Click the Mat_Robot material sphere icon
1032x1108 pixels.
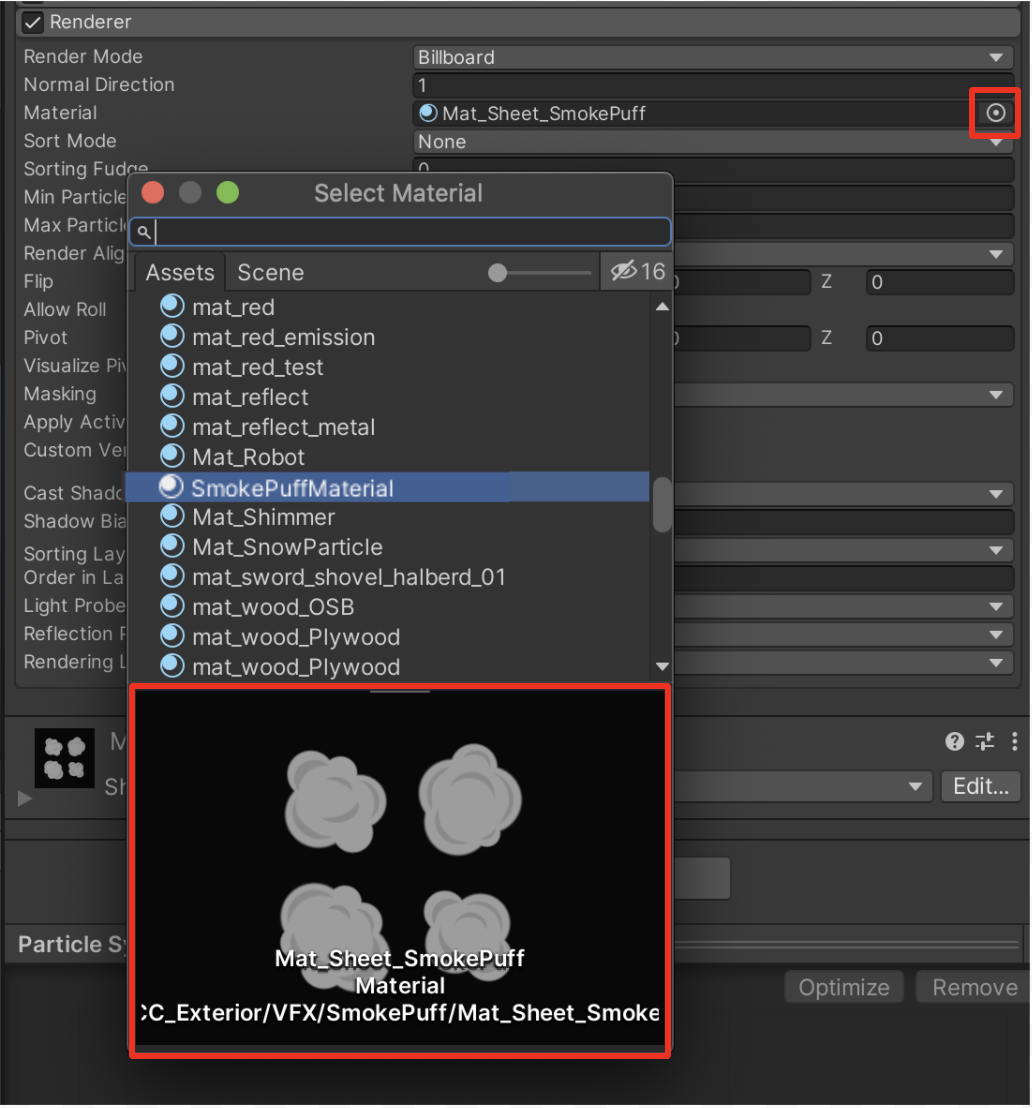pyautogui.click(x=173, y=457)
